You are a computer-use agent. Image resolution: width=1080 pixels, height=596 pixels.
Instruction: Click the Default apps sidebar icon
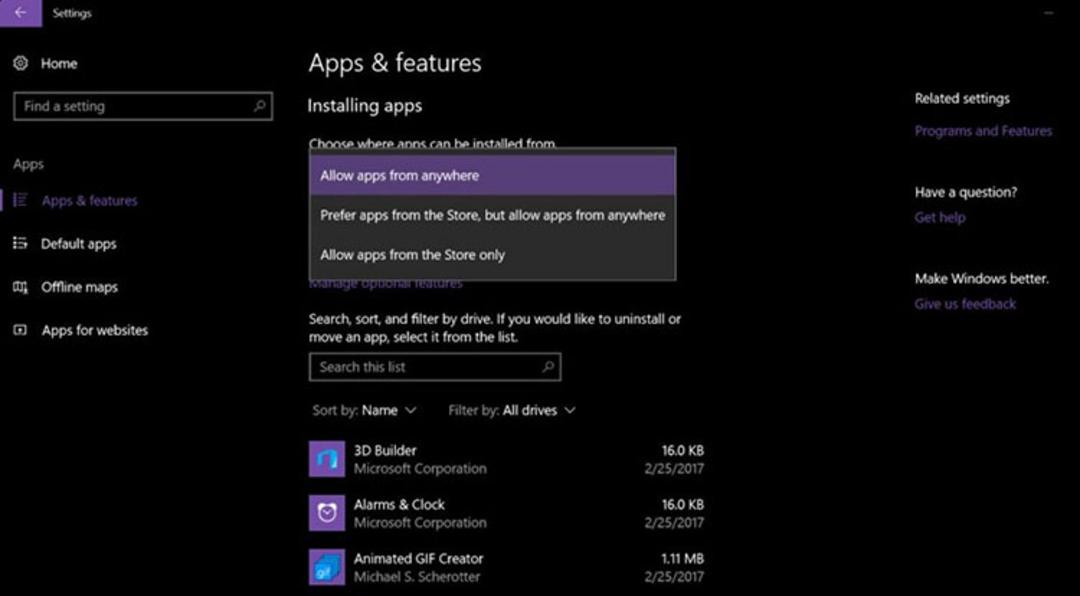click(x=21, y=244)
